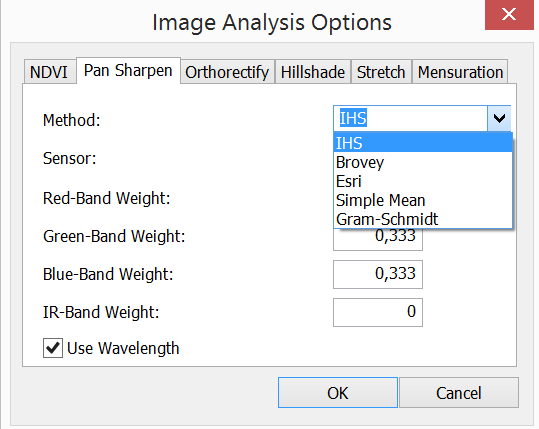Switch to the Stretch tab
The height and width of the screenshot is (429, 539).
tap(381, 72)
